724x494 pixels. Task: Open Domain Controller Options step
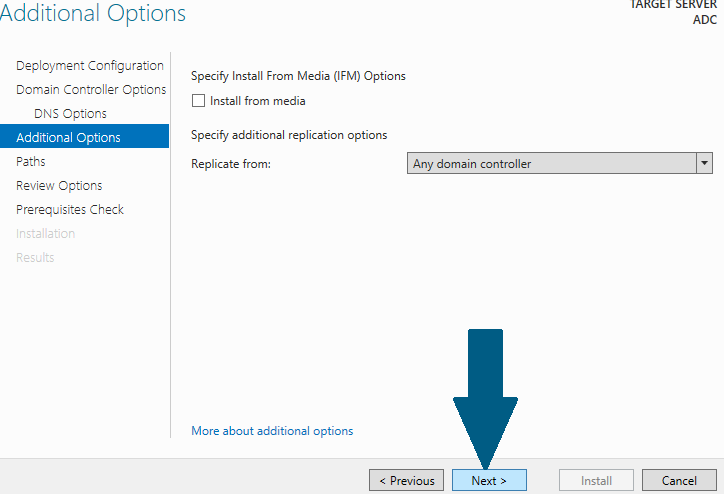91,90
